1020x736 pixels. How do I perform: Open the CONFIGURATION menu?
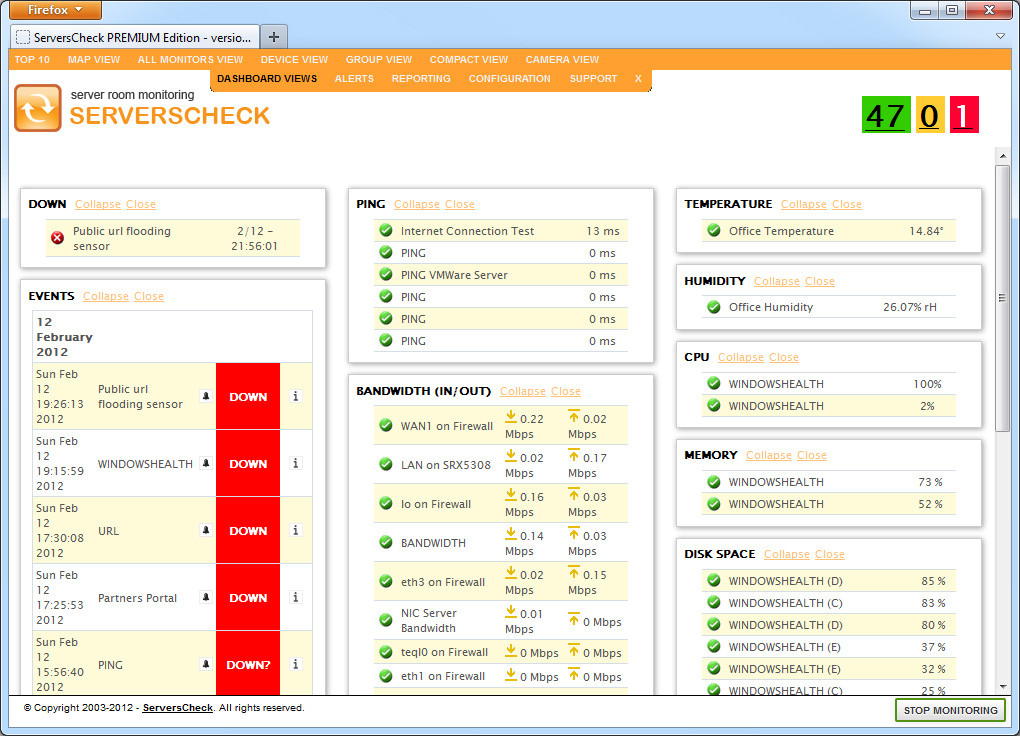(509, 79)
